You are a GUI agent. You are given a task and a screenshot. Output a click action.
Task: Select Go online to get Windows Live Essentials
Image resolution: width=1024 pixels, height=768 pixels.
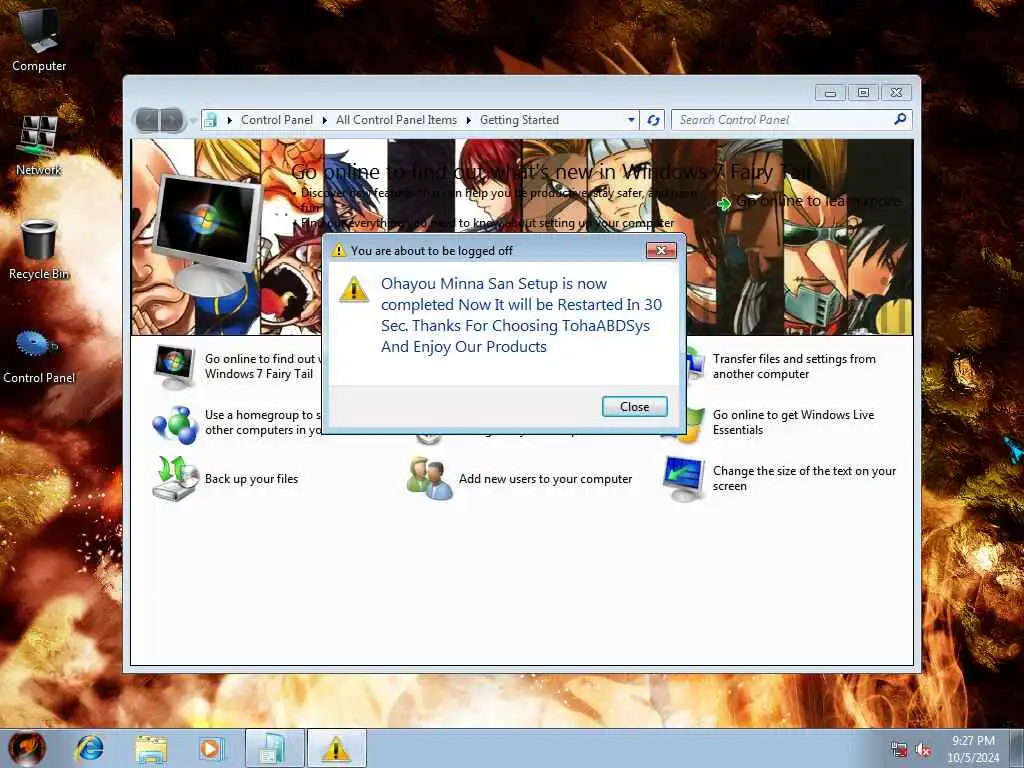point(793,422)
